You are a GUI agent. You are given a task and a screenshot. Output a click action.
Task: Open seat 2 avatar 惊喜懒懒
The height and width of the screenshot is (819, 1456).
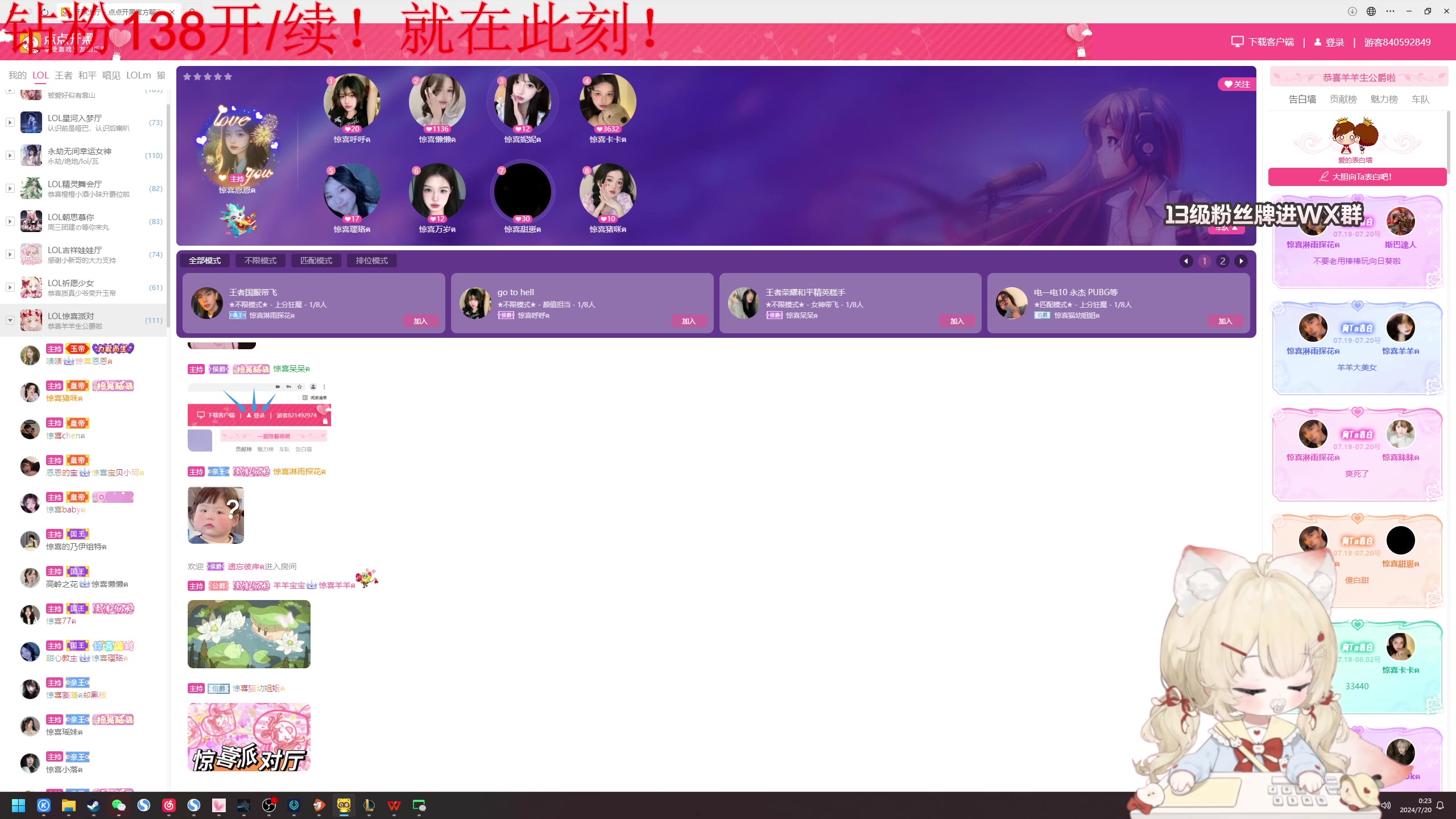437,102
